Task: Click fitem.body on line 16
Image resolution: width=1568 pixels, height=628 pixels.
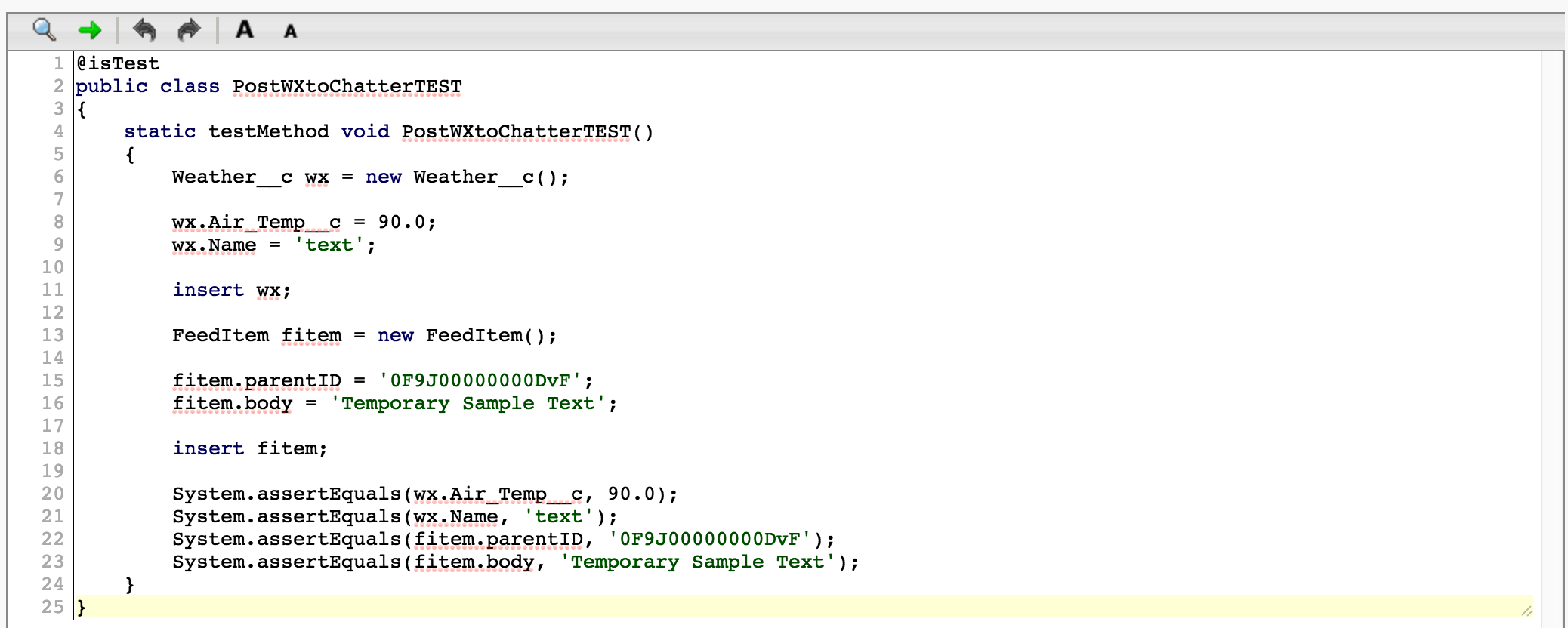Action: click(232, 404)
